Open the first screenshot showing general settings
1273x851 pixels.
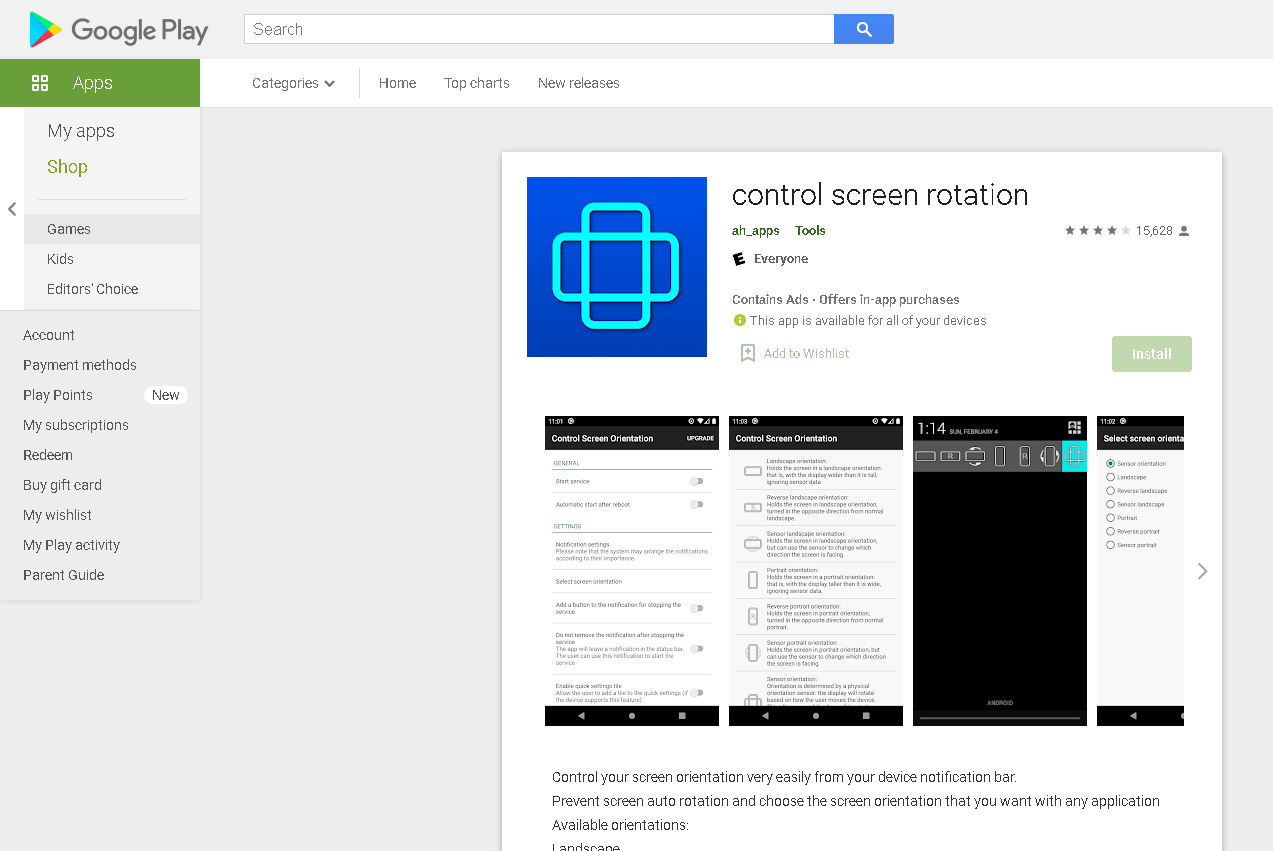point(632,571)
